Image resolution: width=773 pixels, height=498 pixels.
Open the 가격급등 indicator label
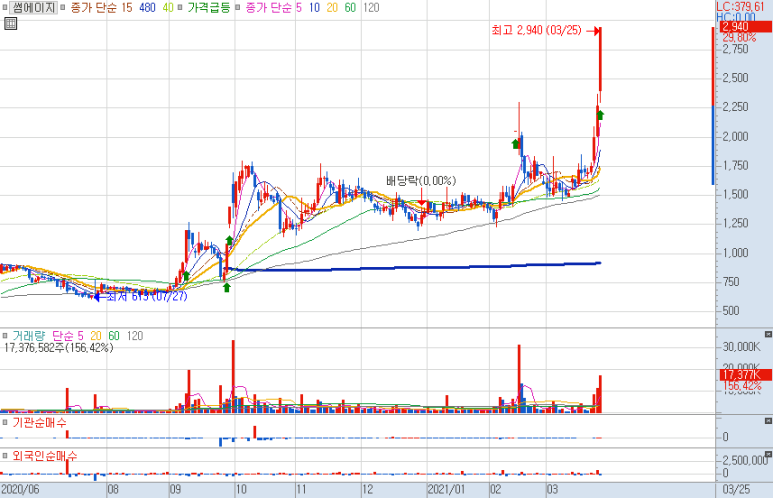tap(209, 7)
